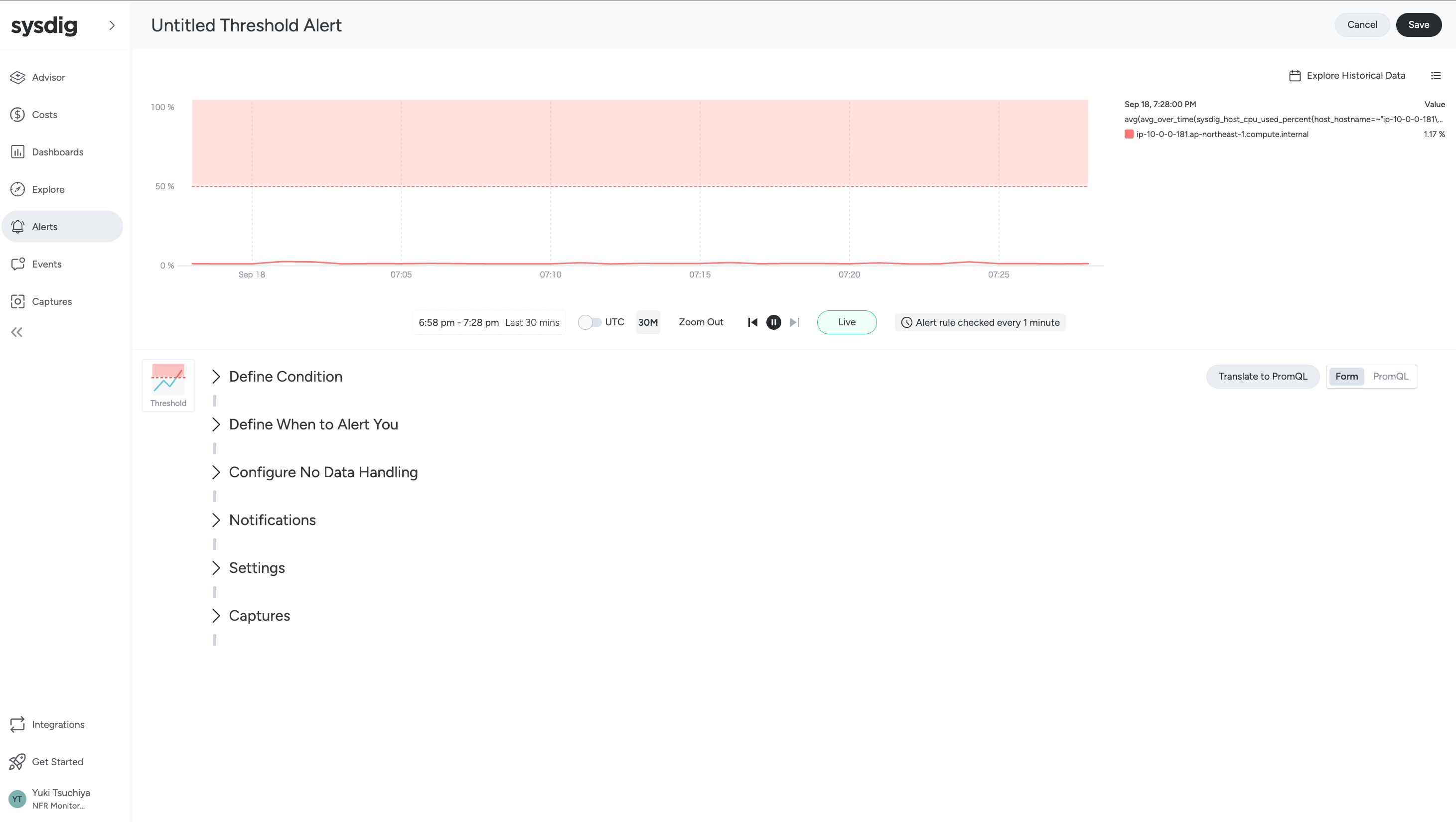The width and height of the screenshot is (1456, 822).
Task: Pause the timeline playback
Action: click(773, 322)
